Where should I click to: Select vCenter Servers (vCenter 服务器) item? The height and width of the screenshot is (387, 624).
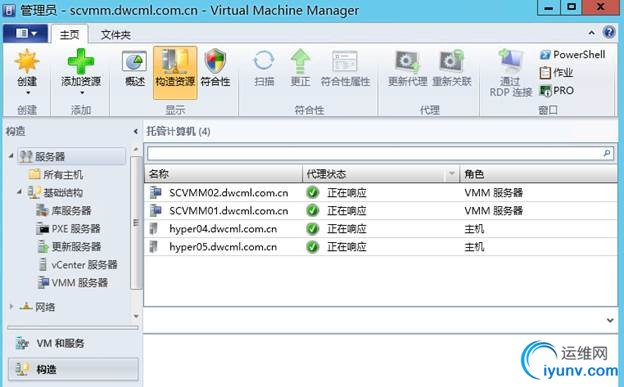(x=84, y=265)
